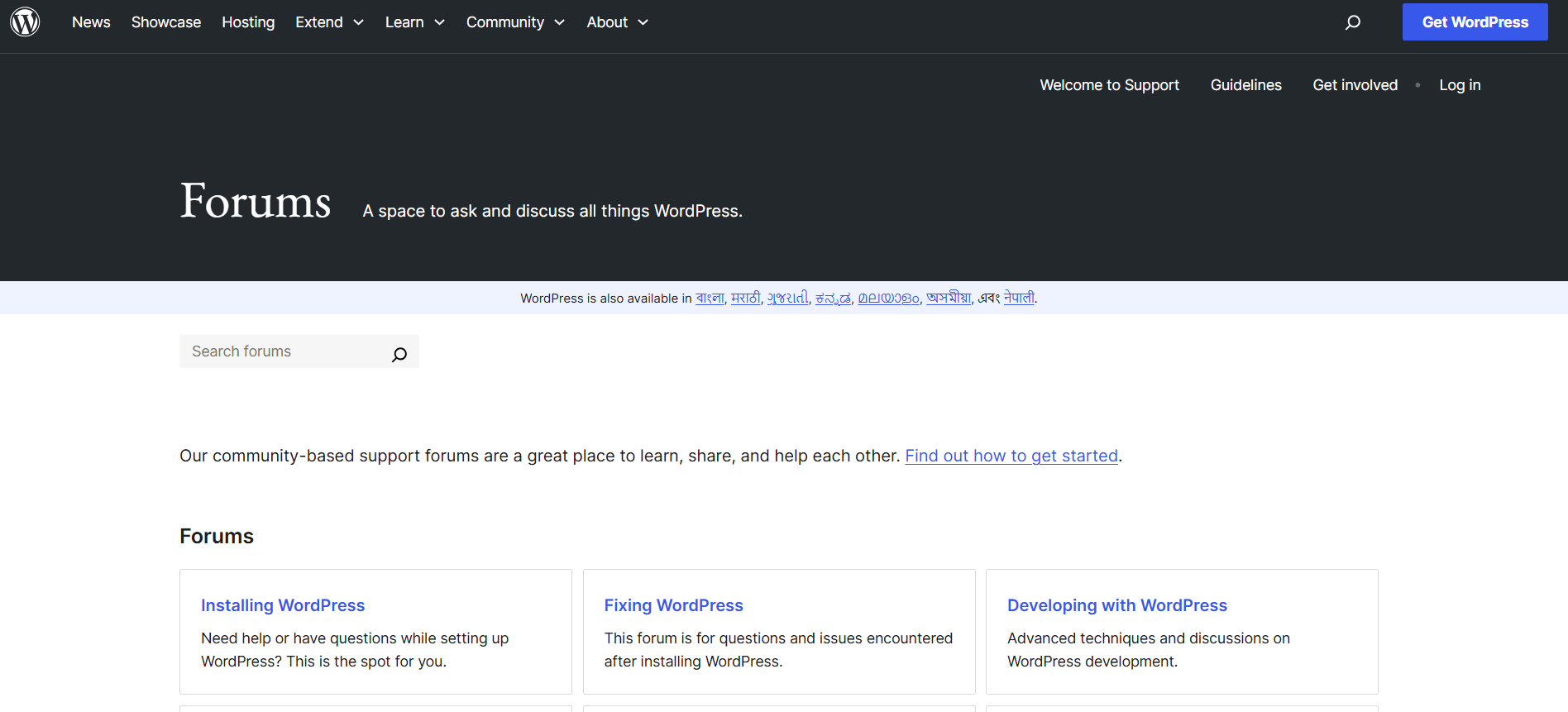
Task: Switch to the Marathi (मराठी) language link
Action: point(745,299)
